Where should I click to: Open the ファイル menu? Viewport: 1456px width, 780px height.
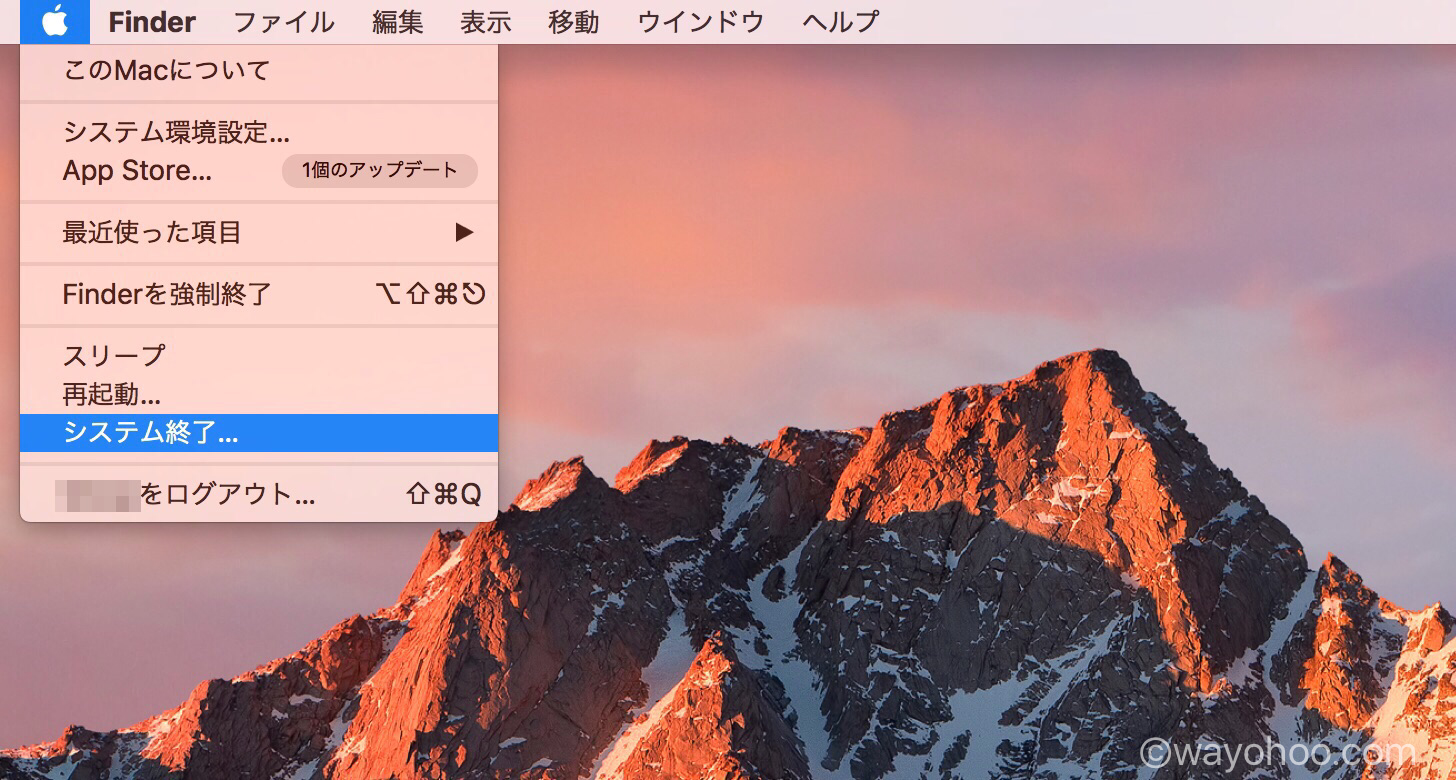284,21
